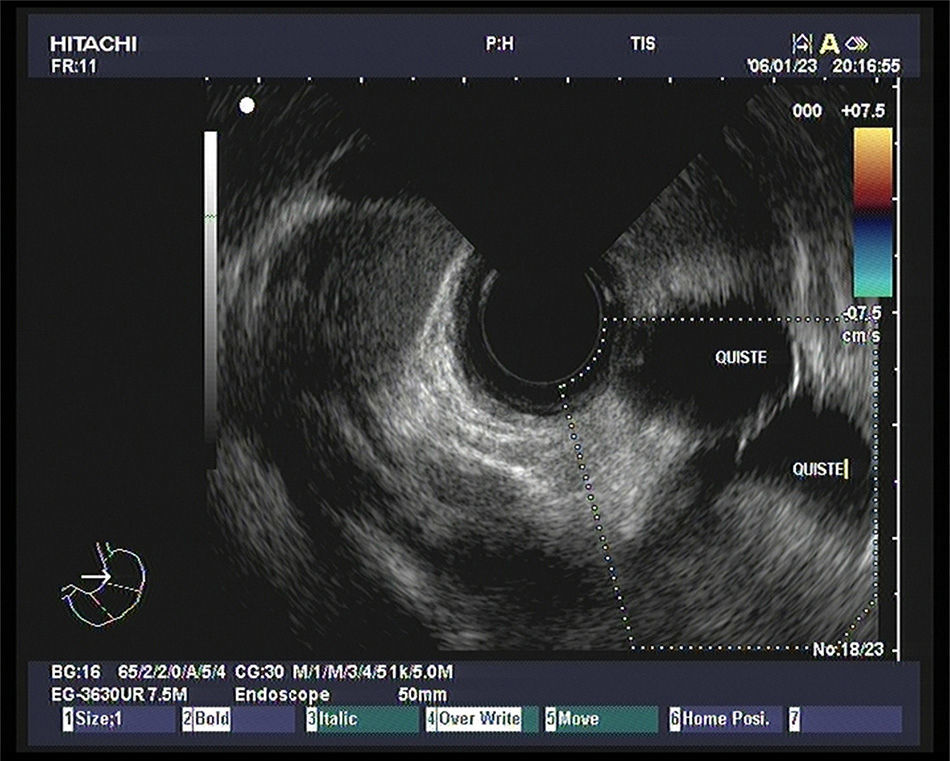Click the HITACHI logo text
The height and width of the screenshot is (761, 950).
tap(93, 44)
